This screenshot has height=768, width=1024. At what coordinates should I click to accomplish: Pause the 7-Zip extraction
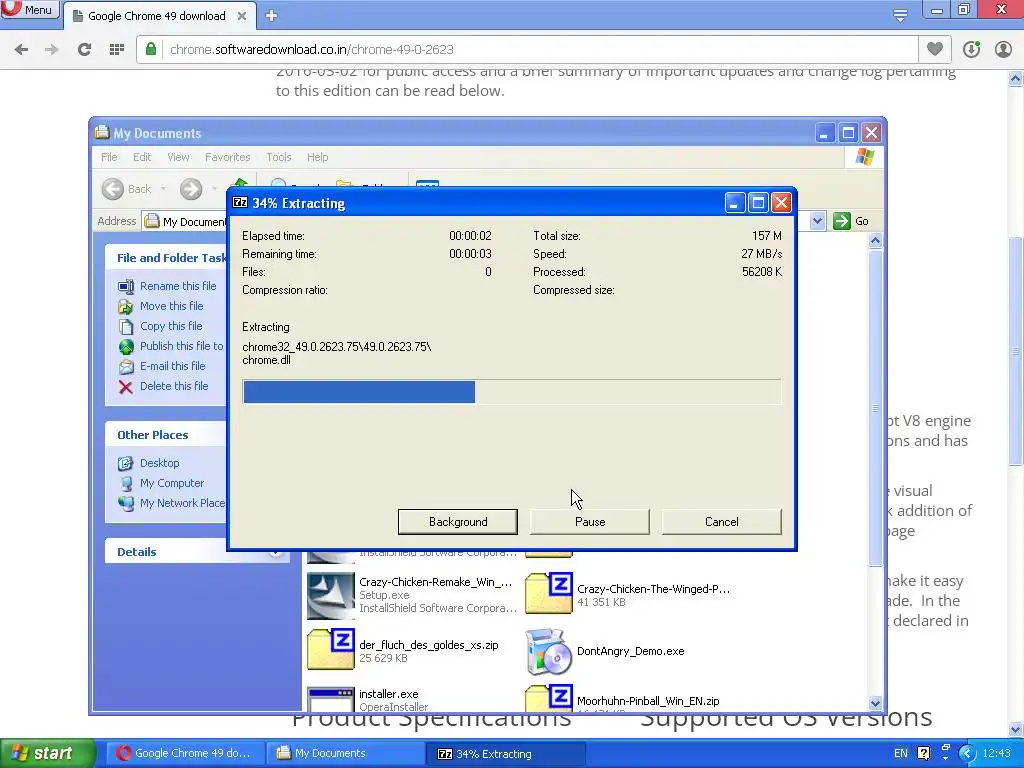click(x=590, y=522)
